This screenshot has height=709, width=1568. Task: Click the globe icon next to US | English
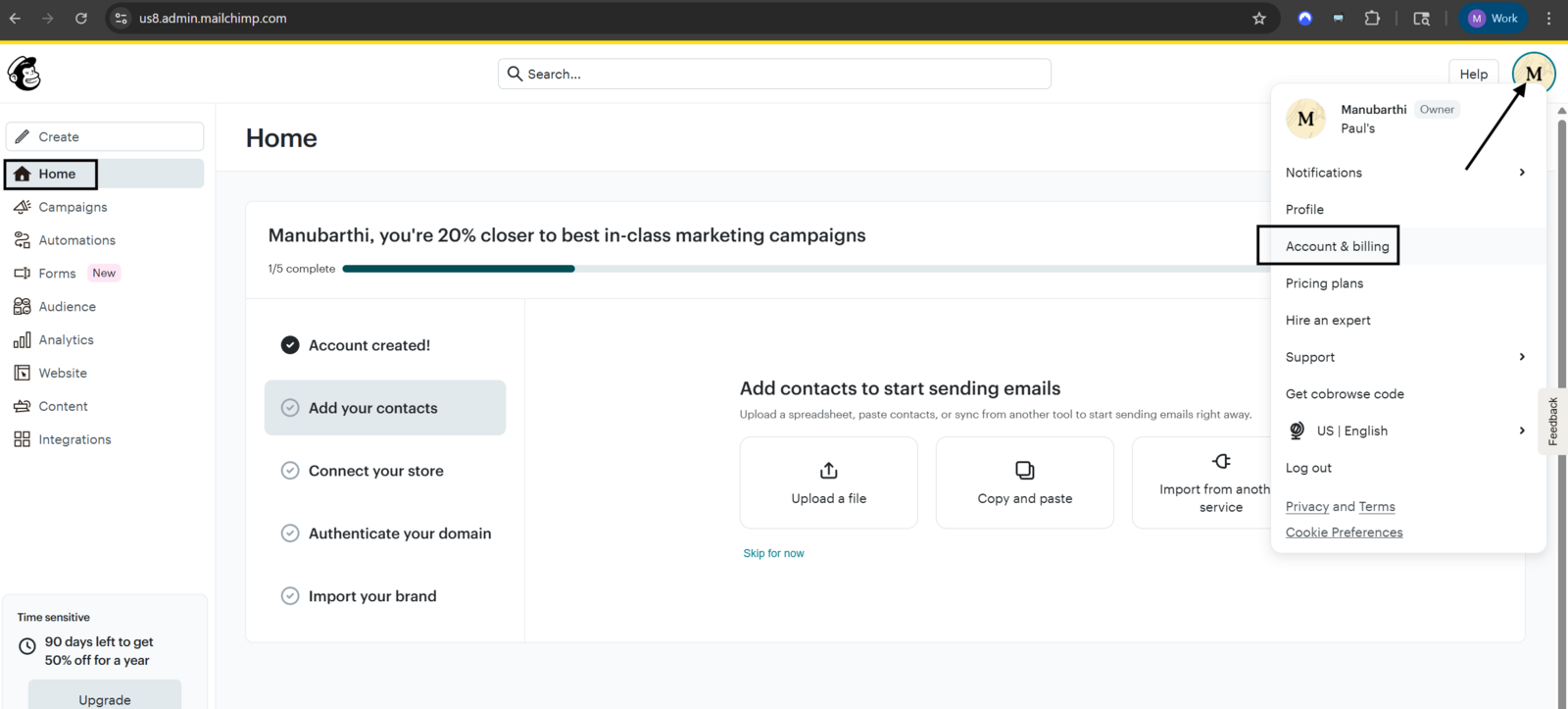(1297, 430)
